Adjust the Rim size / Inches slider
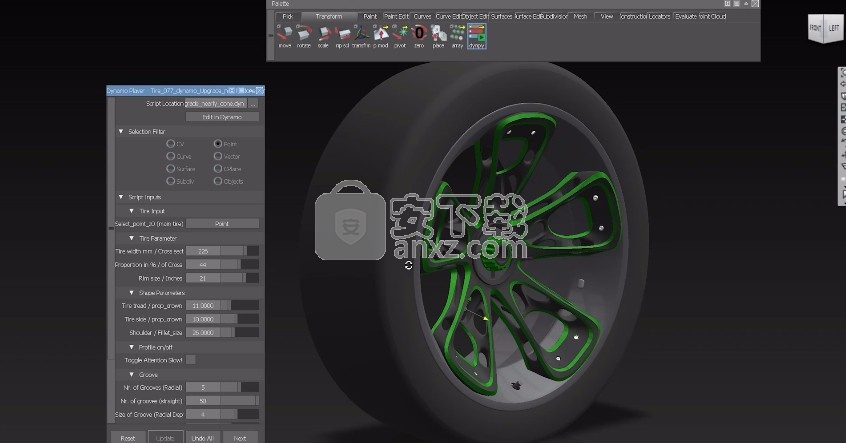 click(x=239, y=278)
